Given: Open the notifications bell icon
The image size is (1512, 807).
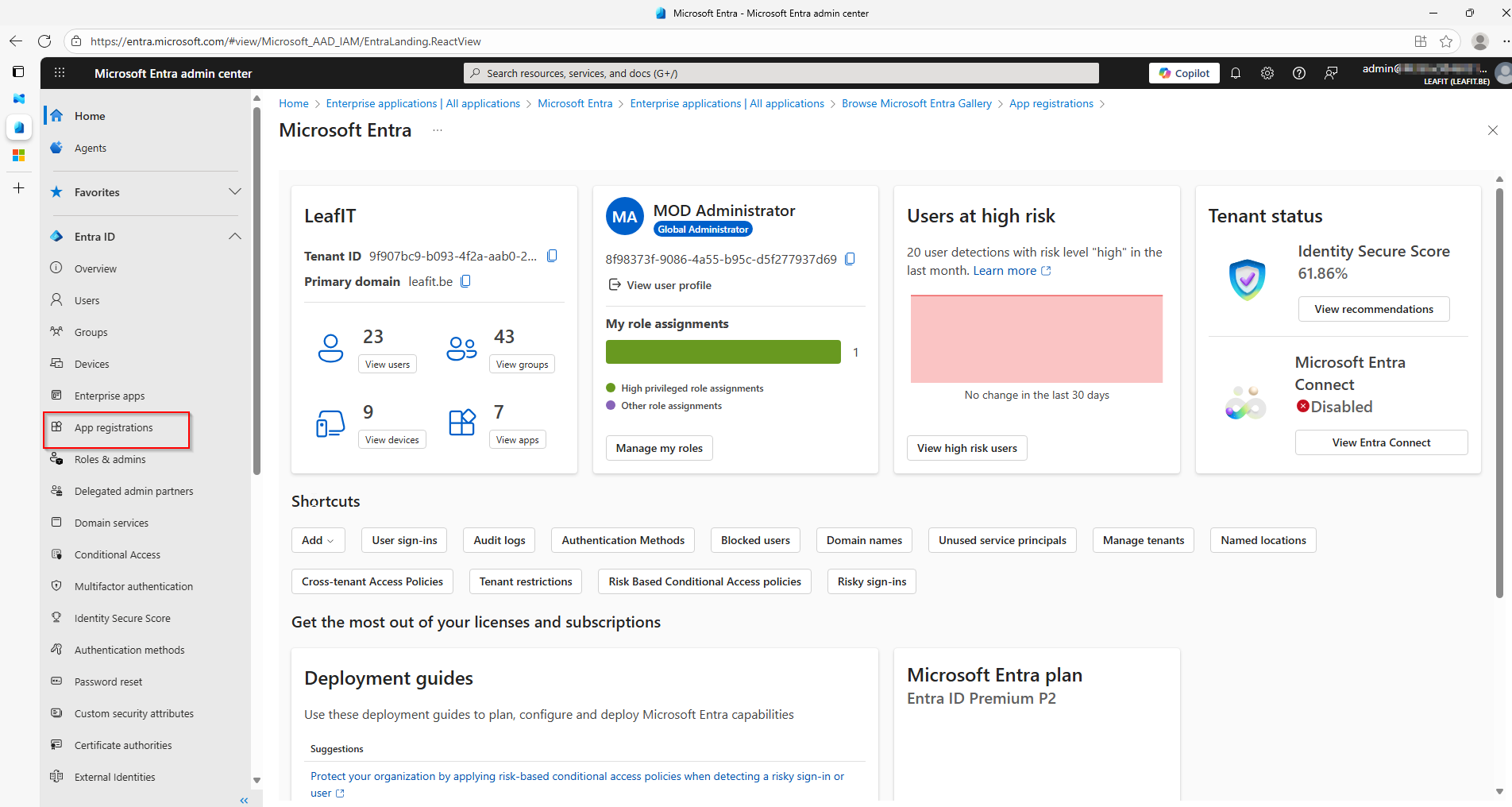Looking at the screenshot, I should [x=1236, y=73].
